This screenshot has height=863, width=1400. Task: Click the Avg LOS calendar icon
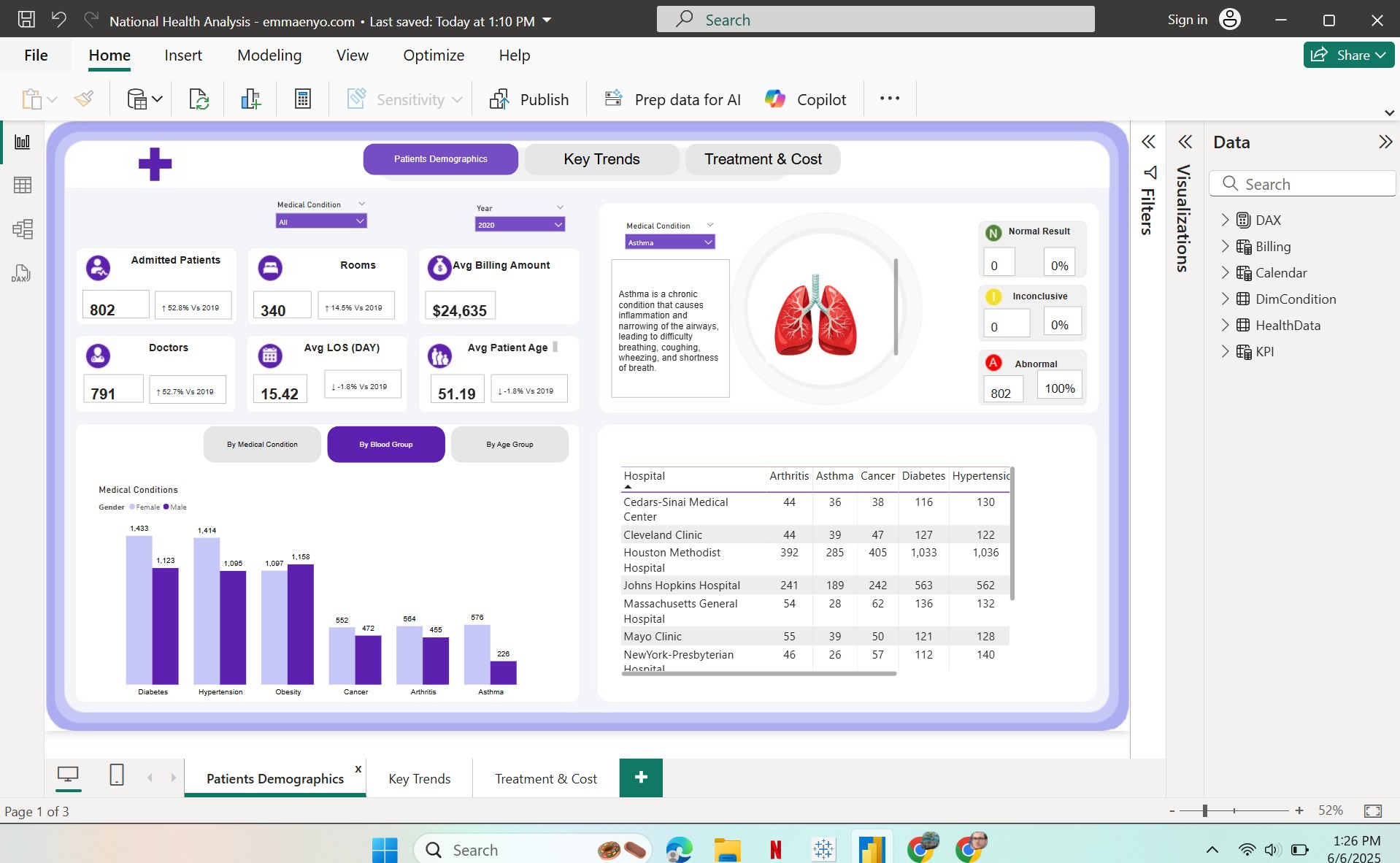coord(270,356)
